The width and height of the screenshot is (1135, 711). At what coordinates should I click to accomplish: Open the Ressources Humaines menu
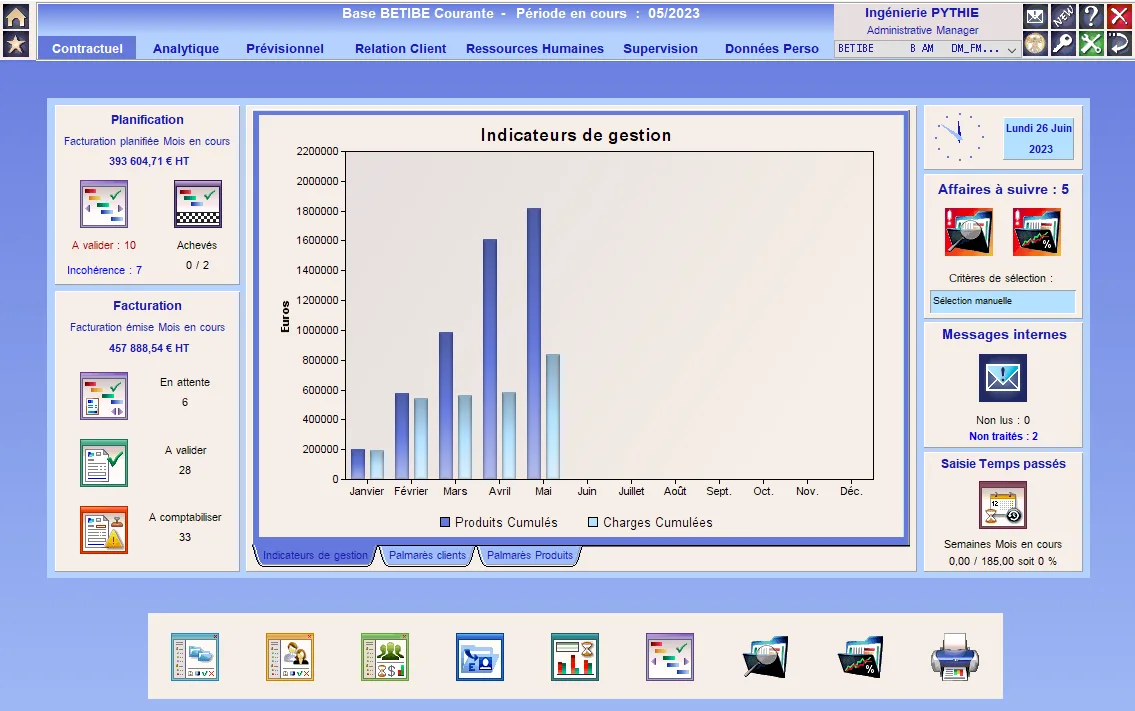pos(535,49)
